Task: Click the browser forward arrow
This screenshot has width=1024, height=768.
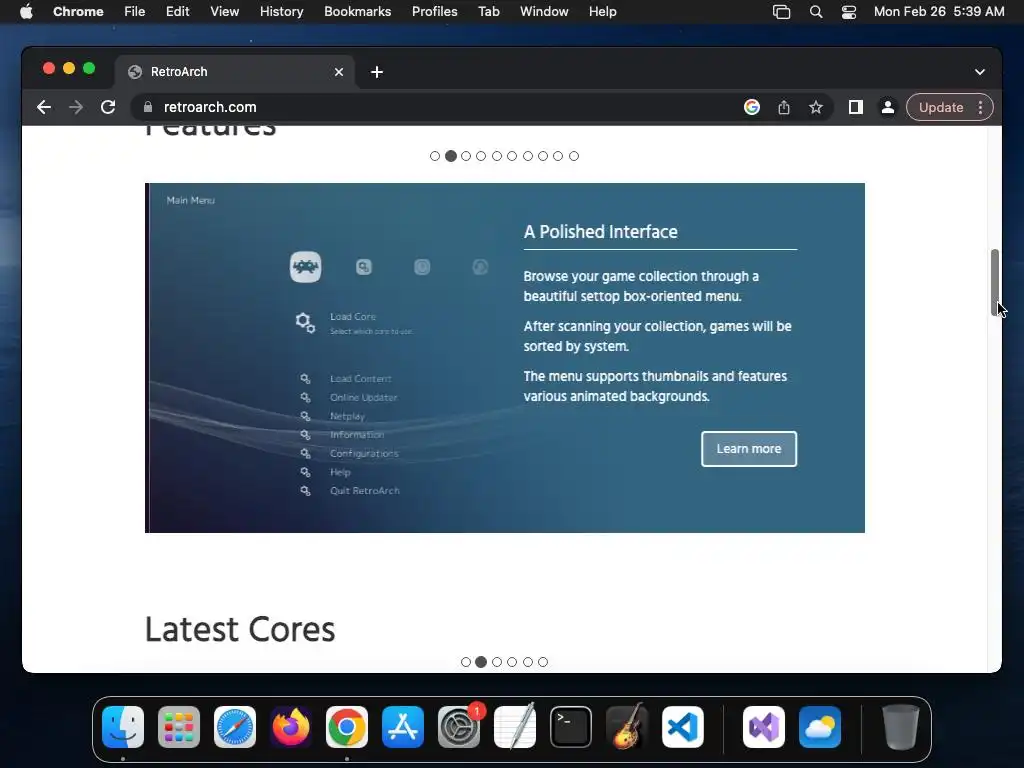Action: 76,107
